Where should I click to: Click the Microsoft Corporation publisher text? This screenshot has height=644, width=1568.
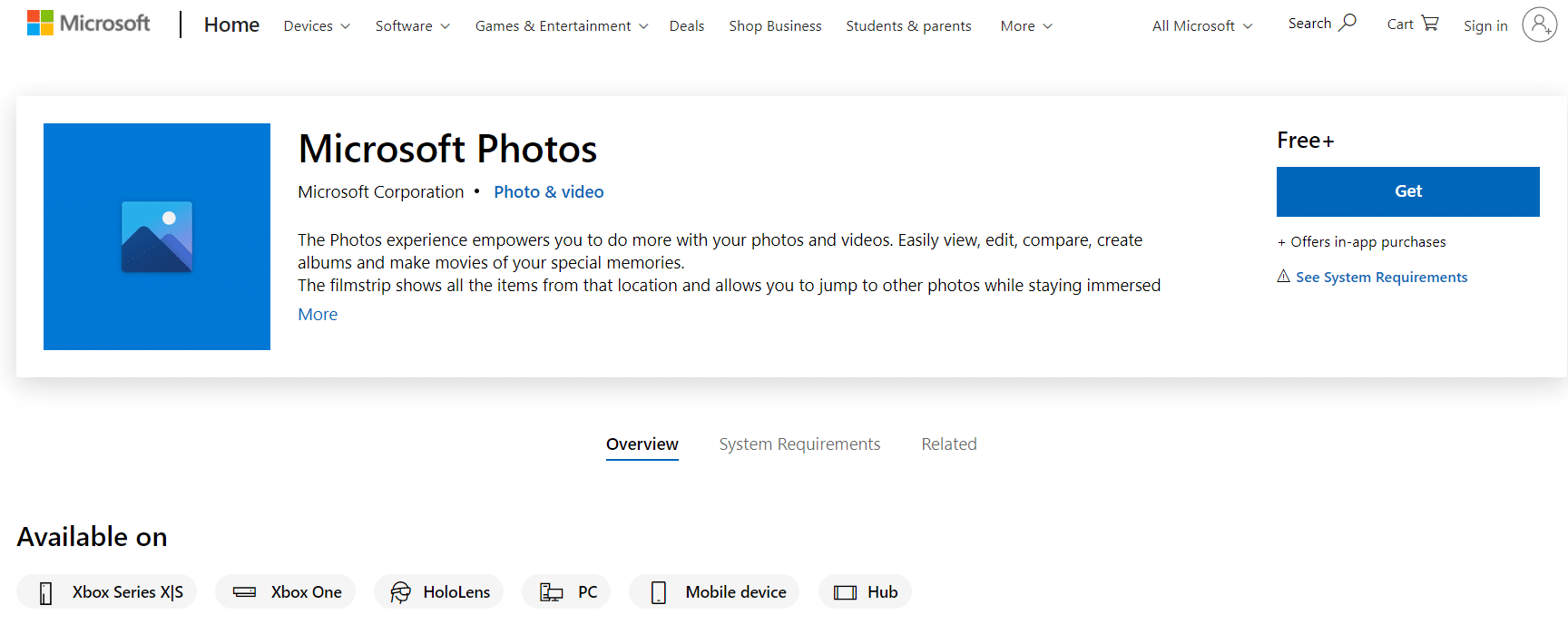(x=381, y=192)
